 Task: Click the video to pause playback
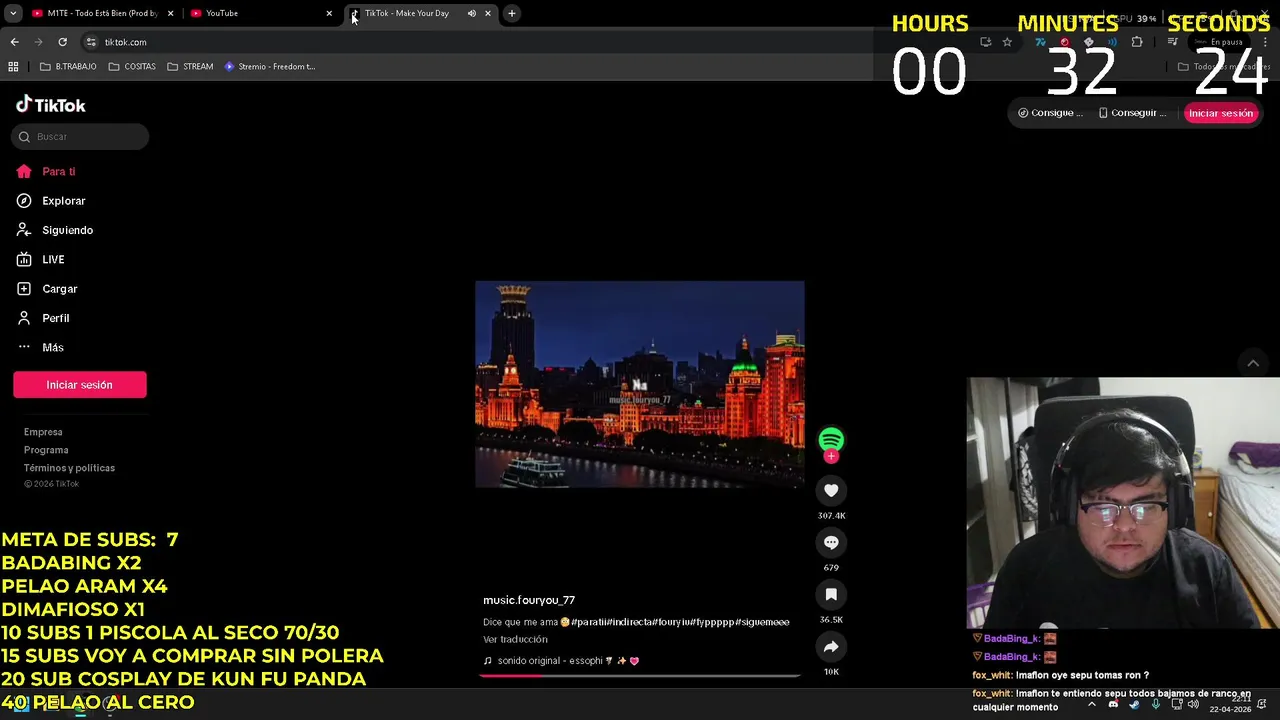640,384
